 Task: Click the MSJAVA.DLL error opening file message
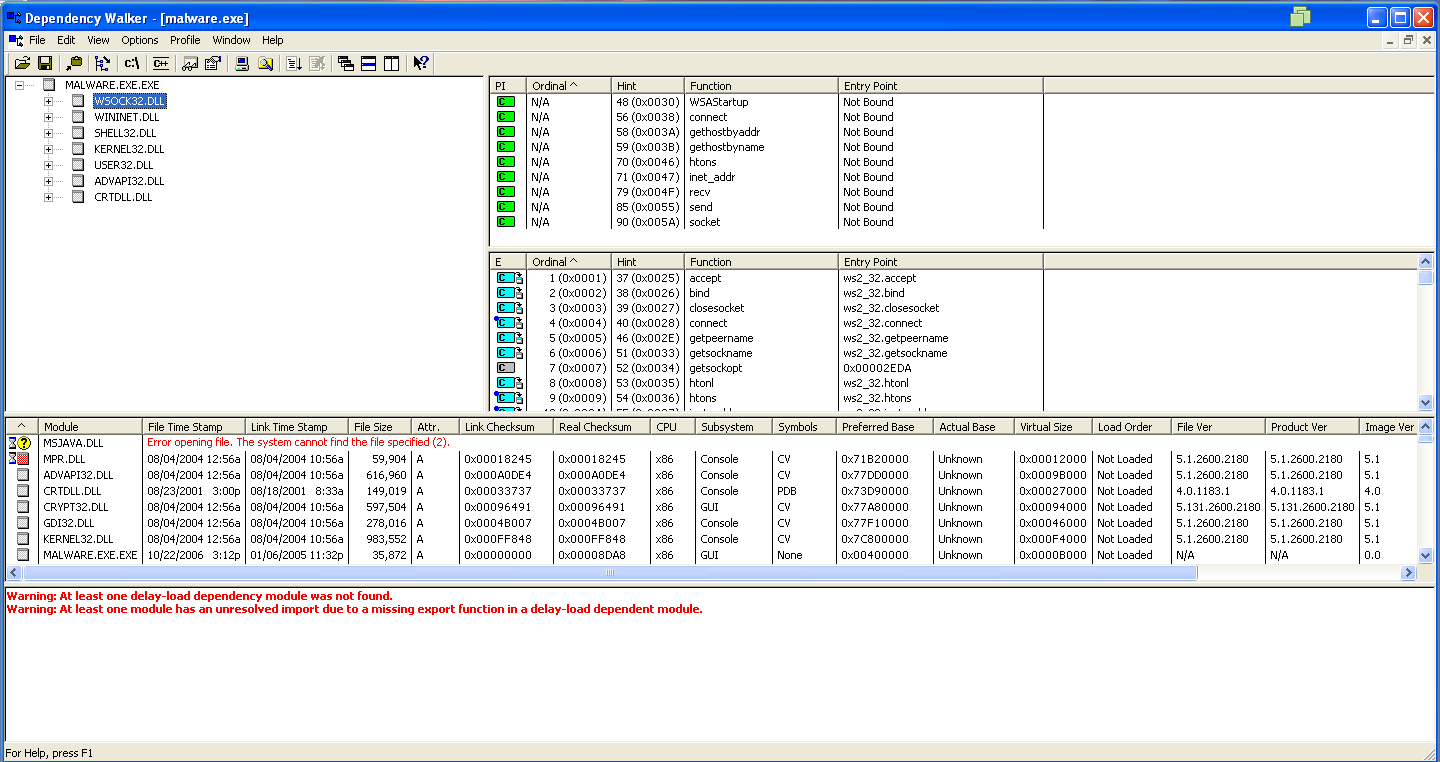298,442
